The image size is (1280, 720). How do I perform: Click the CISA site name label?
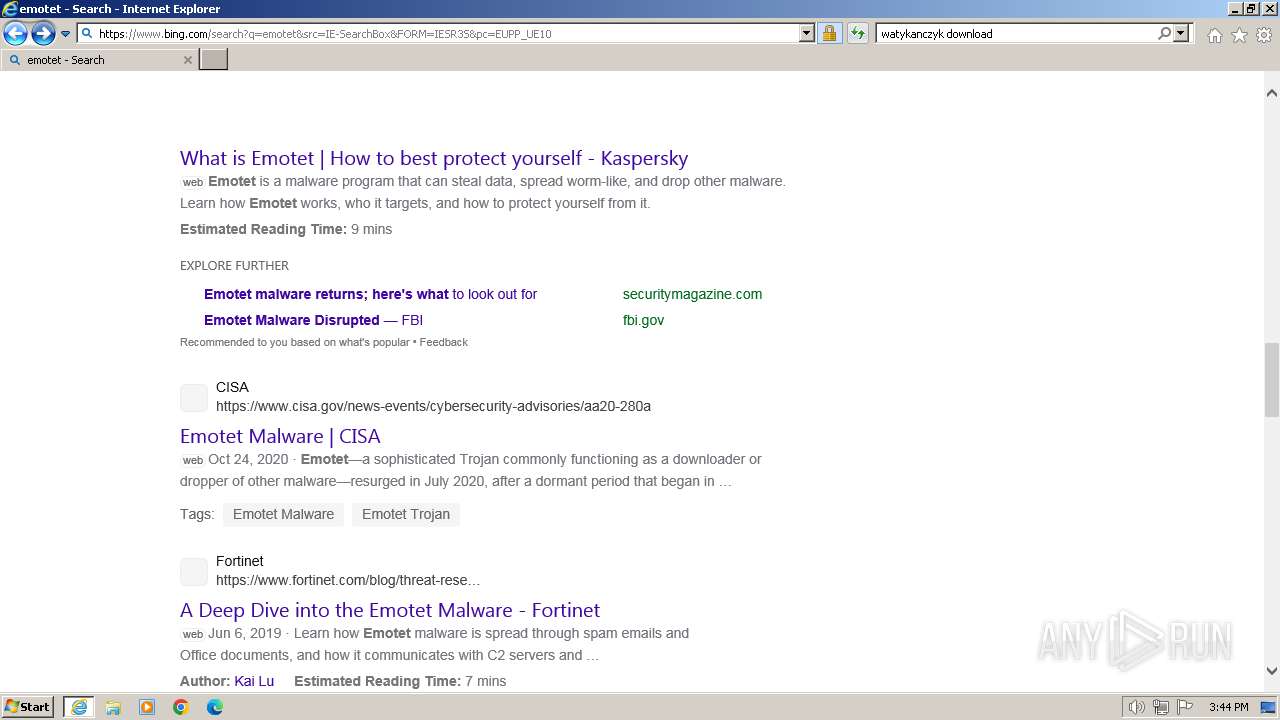[x=232, y=387]
